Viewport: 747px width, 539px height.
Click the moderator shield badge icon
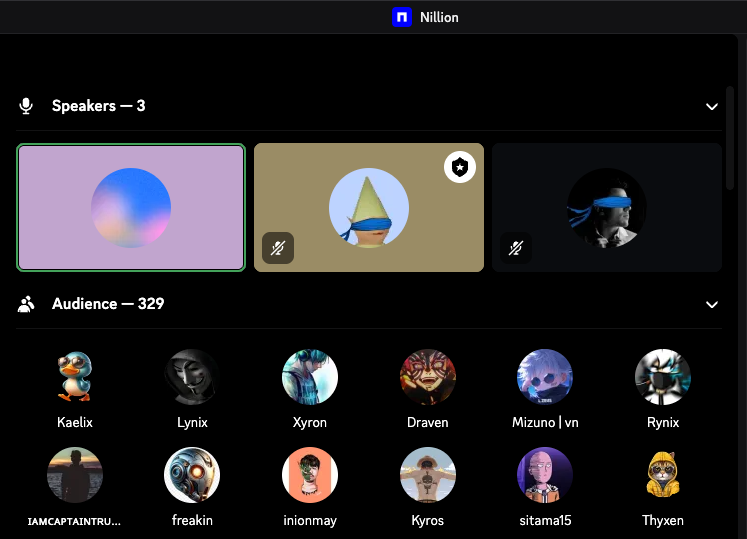coord(460,167)
